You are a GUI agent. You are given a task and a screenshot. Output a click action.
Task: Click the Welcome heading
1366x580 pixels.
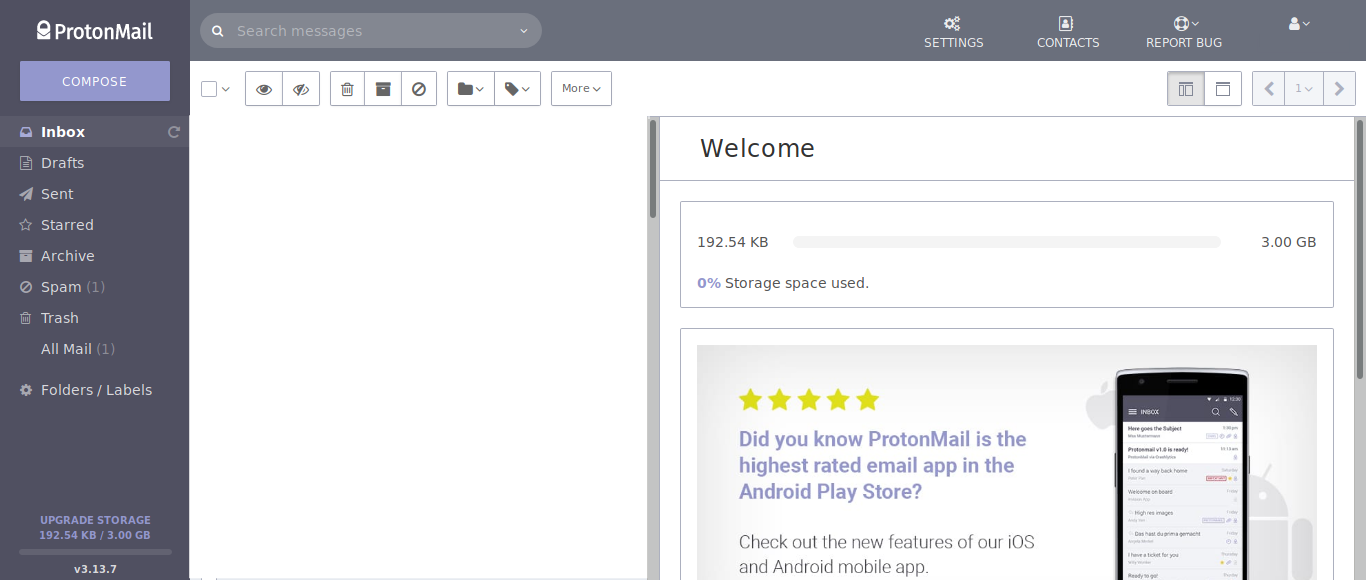click(757, 149)
